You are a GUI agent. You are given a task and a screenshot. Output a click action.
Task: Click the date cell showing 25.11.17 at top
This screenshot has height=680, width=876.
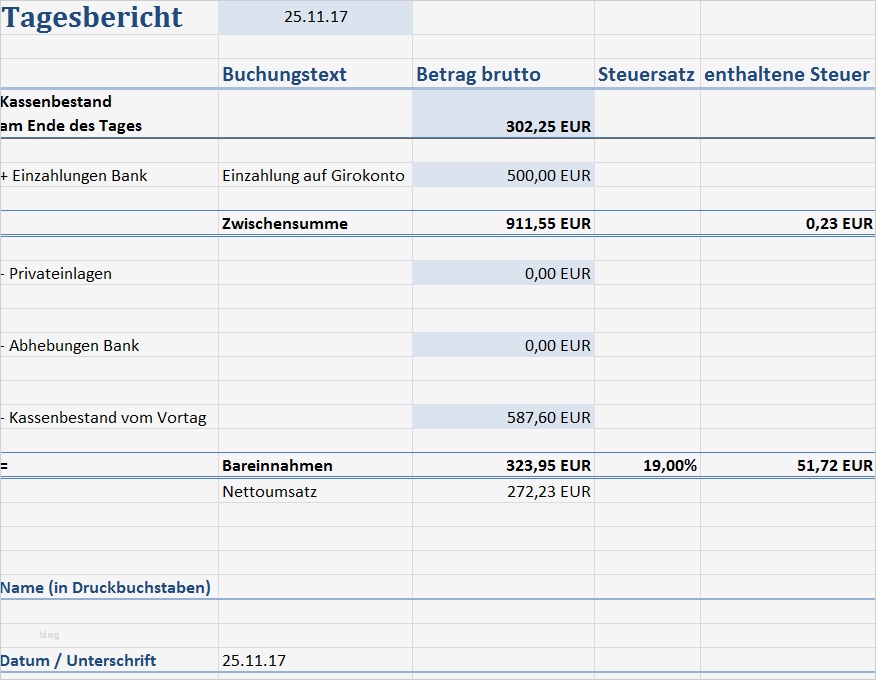313,17
